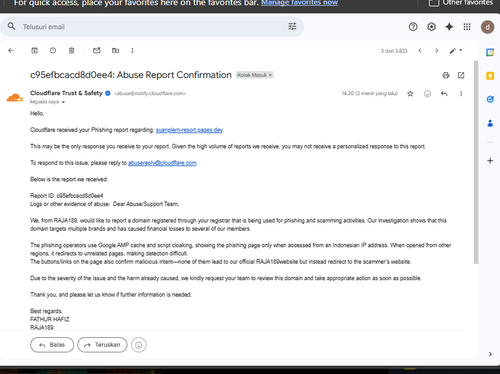Open Google Calendar in side panel
The width and height of the screenshot is (500, 374).
click(x=490, y=52)
